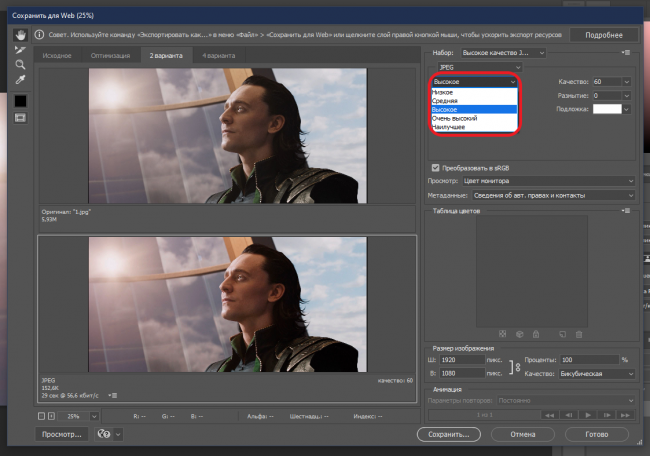Select the original image preview

tap(227, 136)
